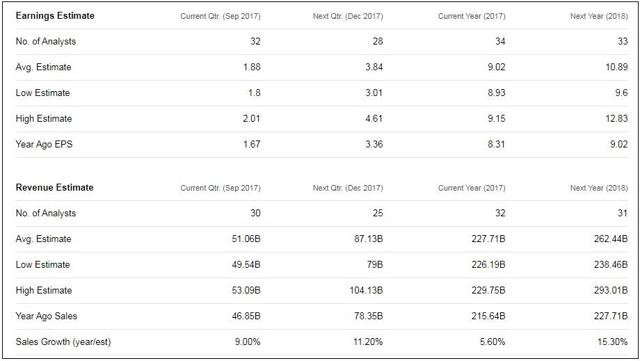Select earnings Next Qtr. (Dec 2017) column header
Screen dimensions: 640x361
[348, 16]
